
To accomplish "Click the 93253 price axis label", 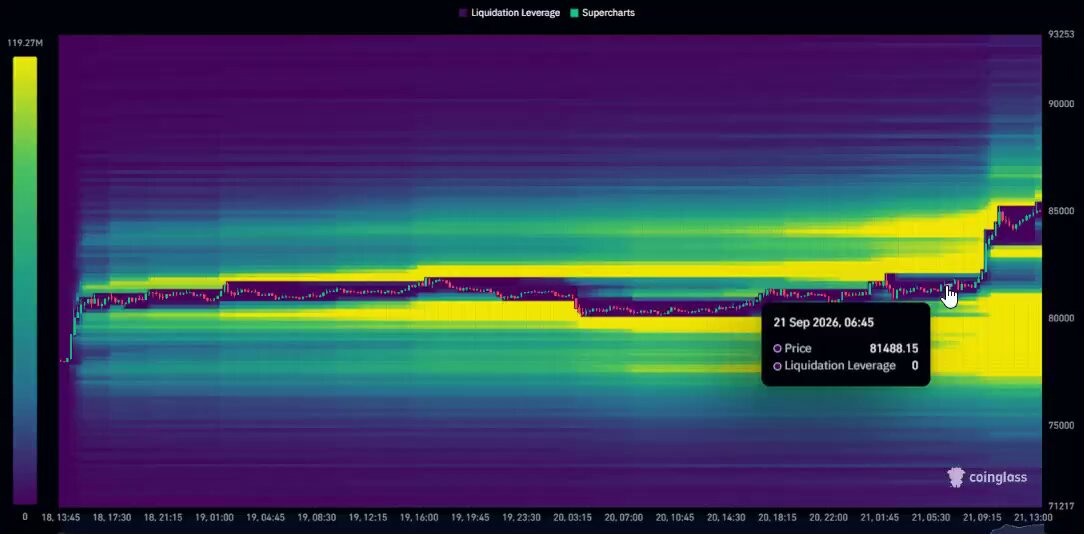I will tap(1060, 33).
